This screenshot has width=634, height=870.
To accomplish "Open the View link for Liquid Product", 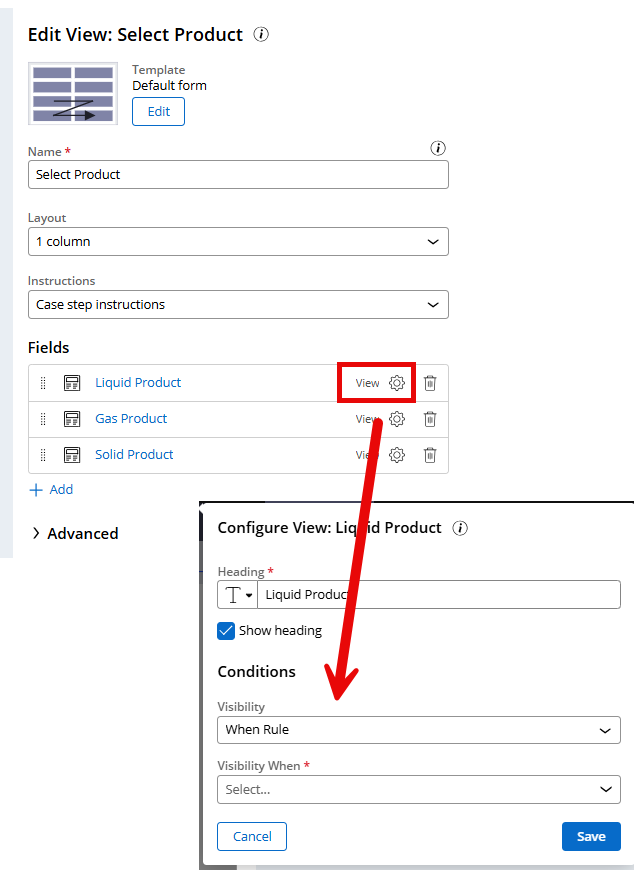I will pos(366,383).
